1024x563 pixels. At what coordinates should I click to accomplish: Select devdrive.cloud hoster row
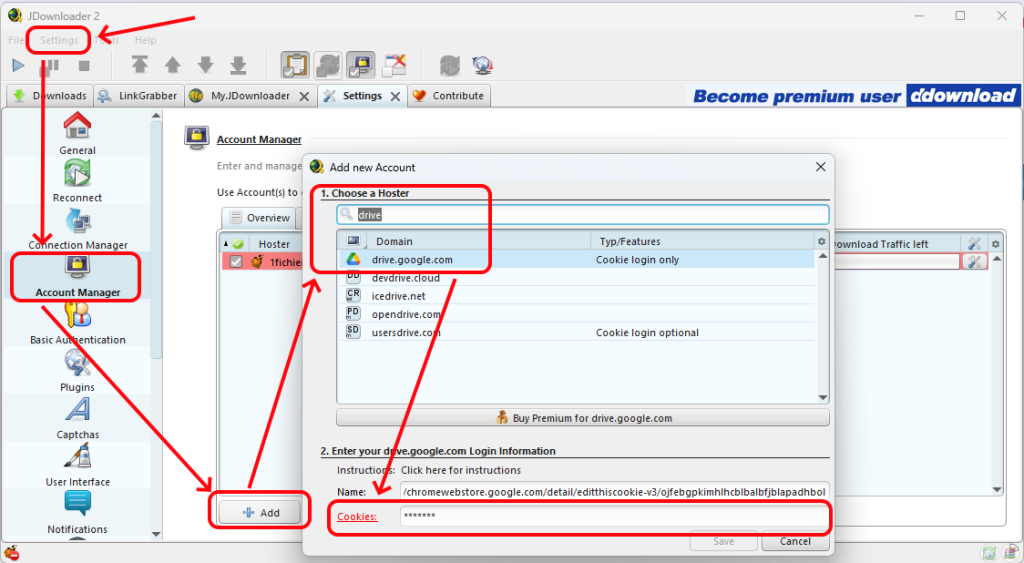(x=576, y=278)
